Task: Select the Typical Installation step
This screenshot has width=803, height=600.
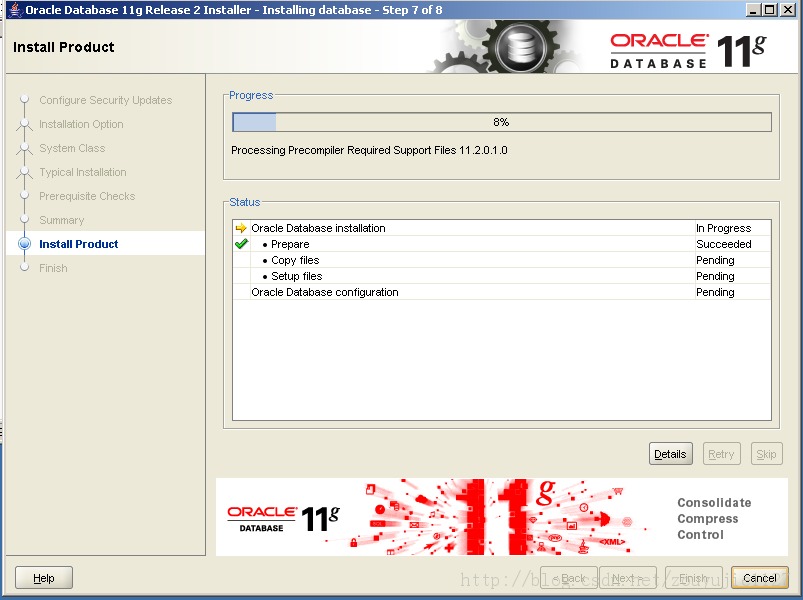Action: pyautogui.click(x=82, y=172)
